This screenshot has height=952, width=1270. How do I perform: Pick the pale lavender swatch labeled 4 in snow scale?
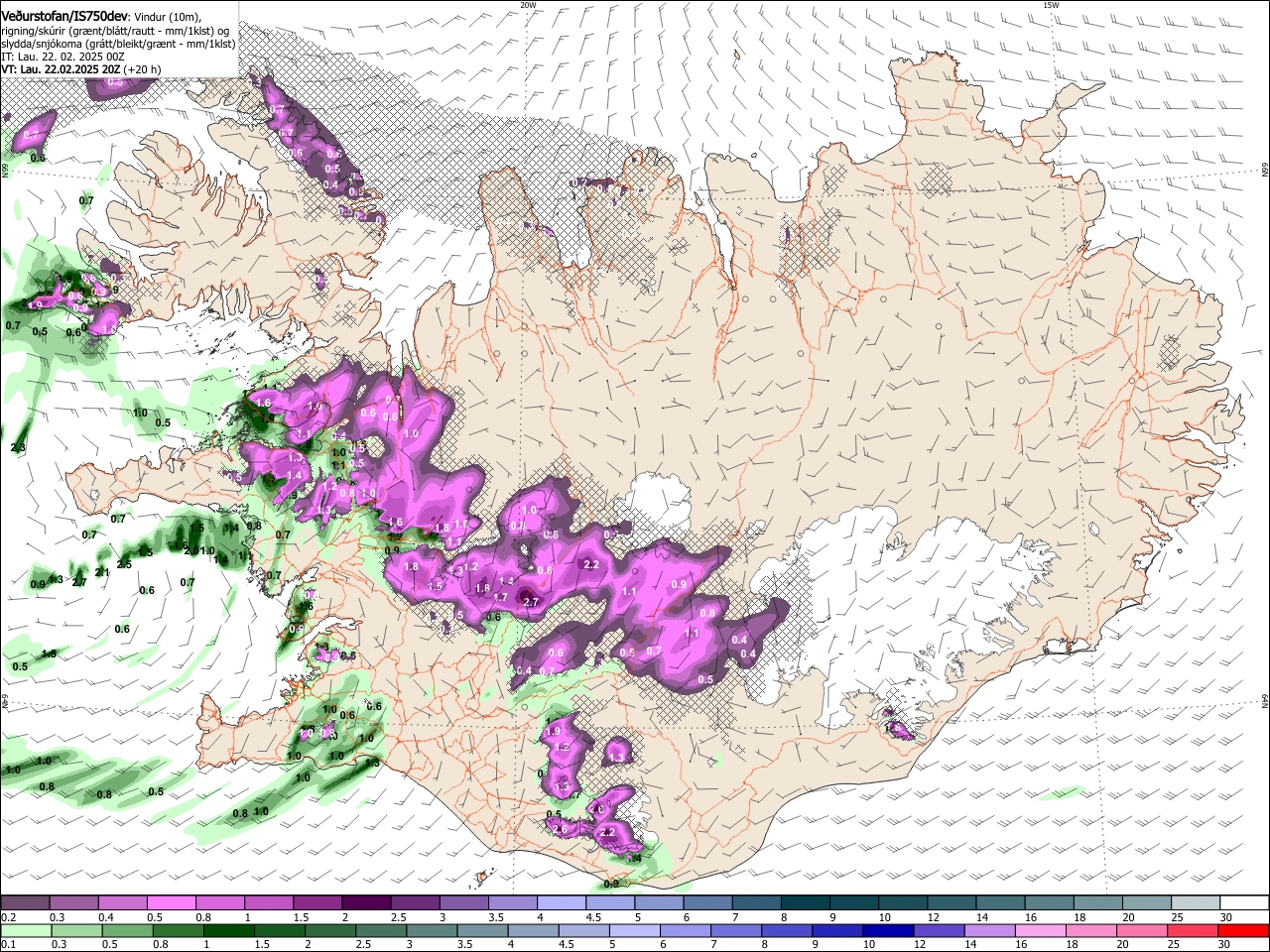tap(561, 903)
